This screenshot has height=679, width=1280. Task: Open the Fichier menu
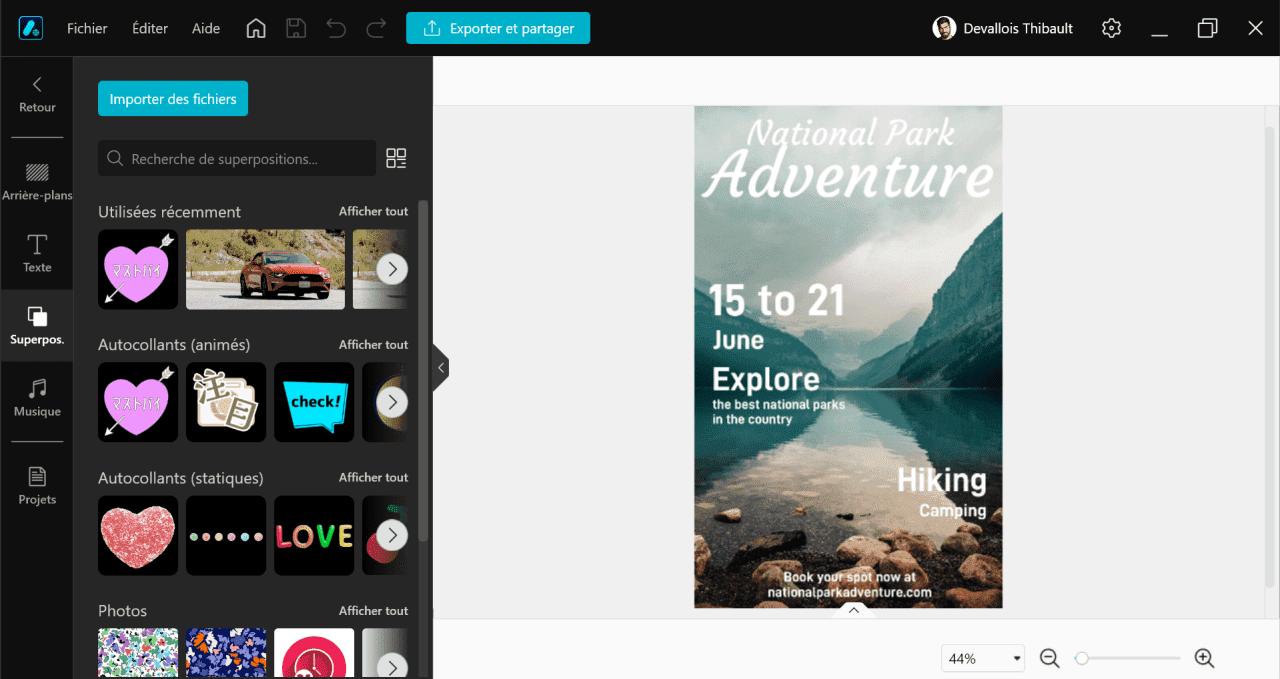coord(87,28)
